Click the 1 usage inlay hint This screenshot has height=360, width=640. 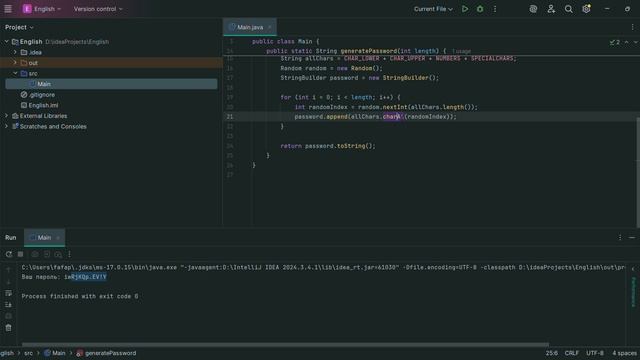pos(462,51)
